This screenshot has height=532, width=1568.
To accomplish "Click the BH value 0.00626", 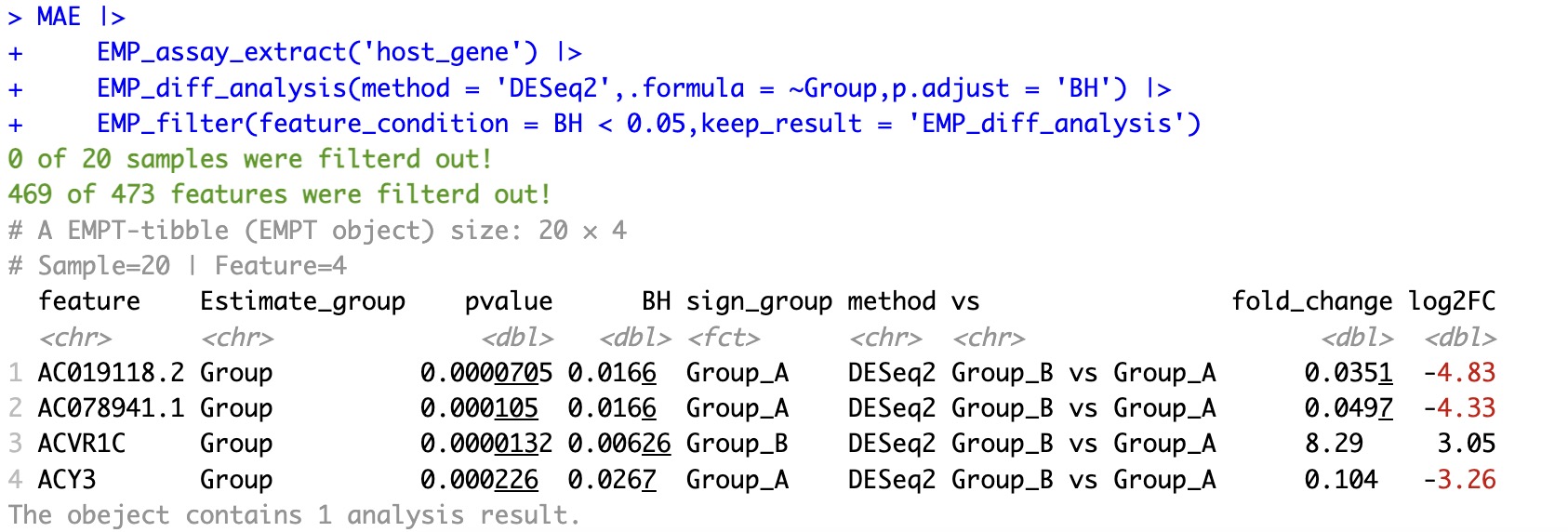I will pyautogui.click(x=618, y=444).
